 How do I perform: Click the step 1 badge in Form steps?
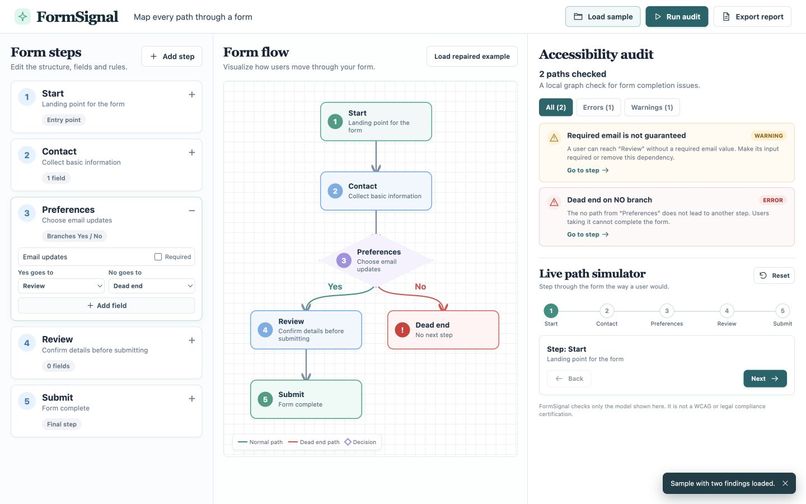(27, 97)
